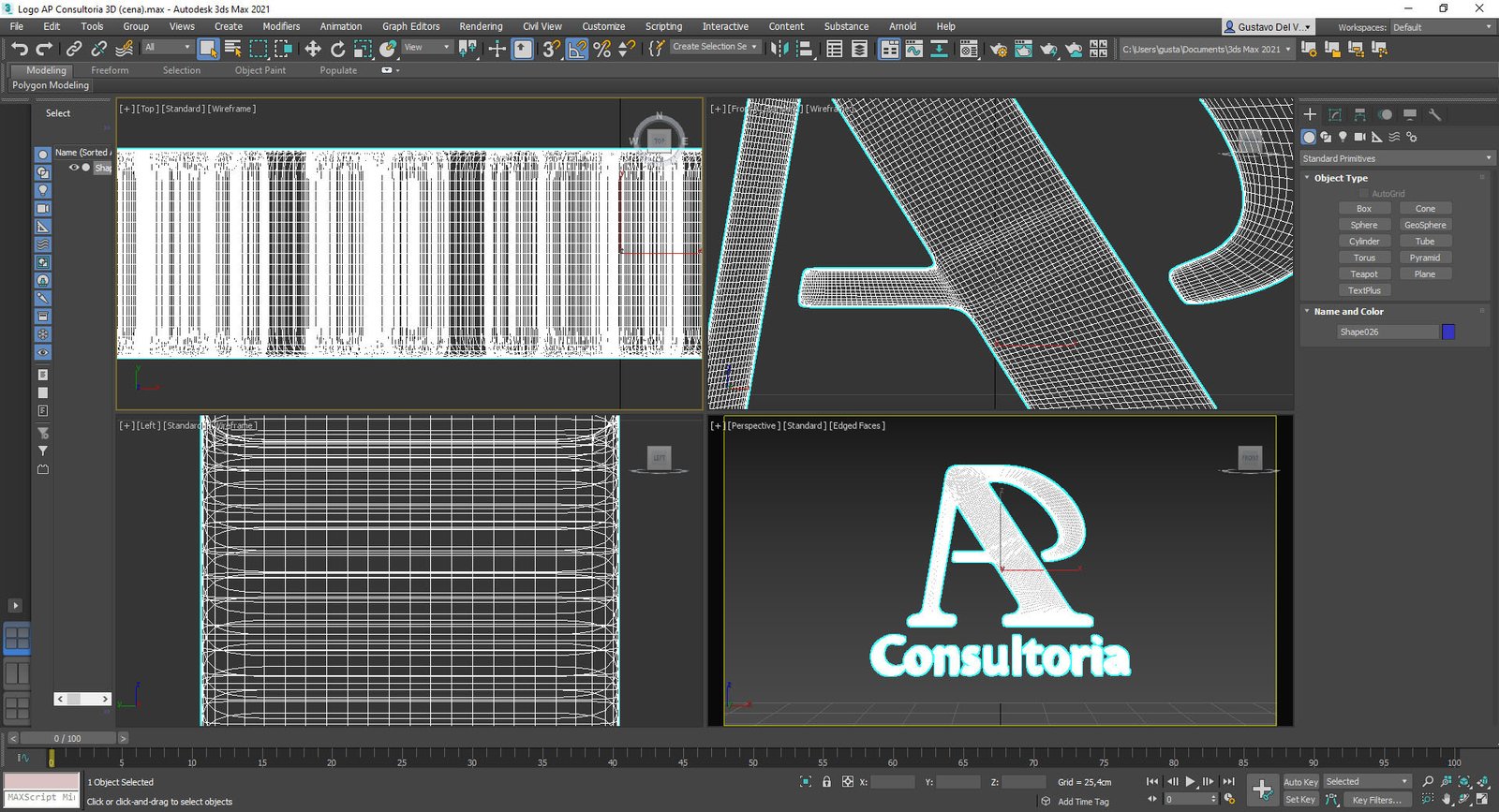This screenshot has width=1499, height=812.
Task: Enable the AutoGrid checkbox
Action: (x=1364, y=194)
